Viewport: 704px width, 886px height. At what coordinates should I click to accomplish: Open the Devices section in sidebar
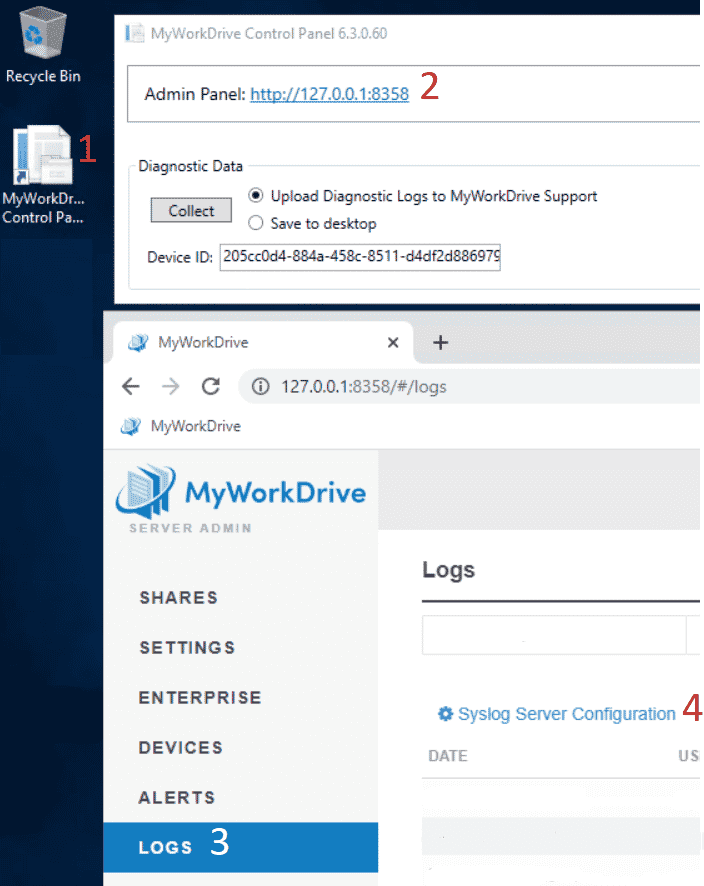(181, 748)
